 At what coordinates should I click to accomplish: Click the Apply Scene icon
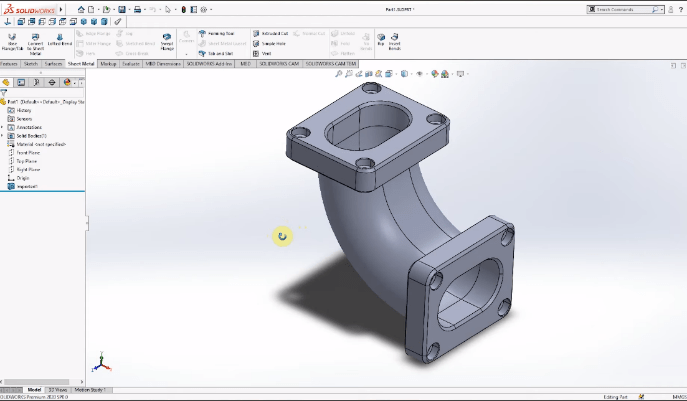tap(445, 74)
